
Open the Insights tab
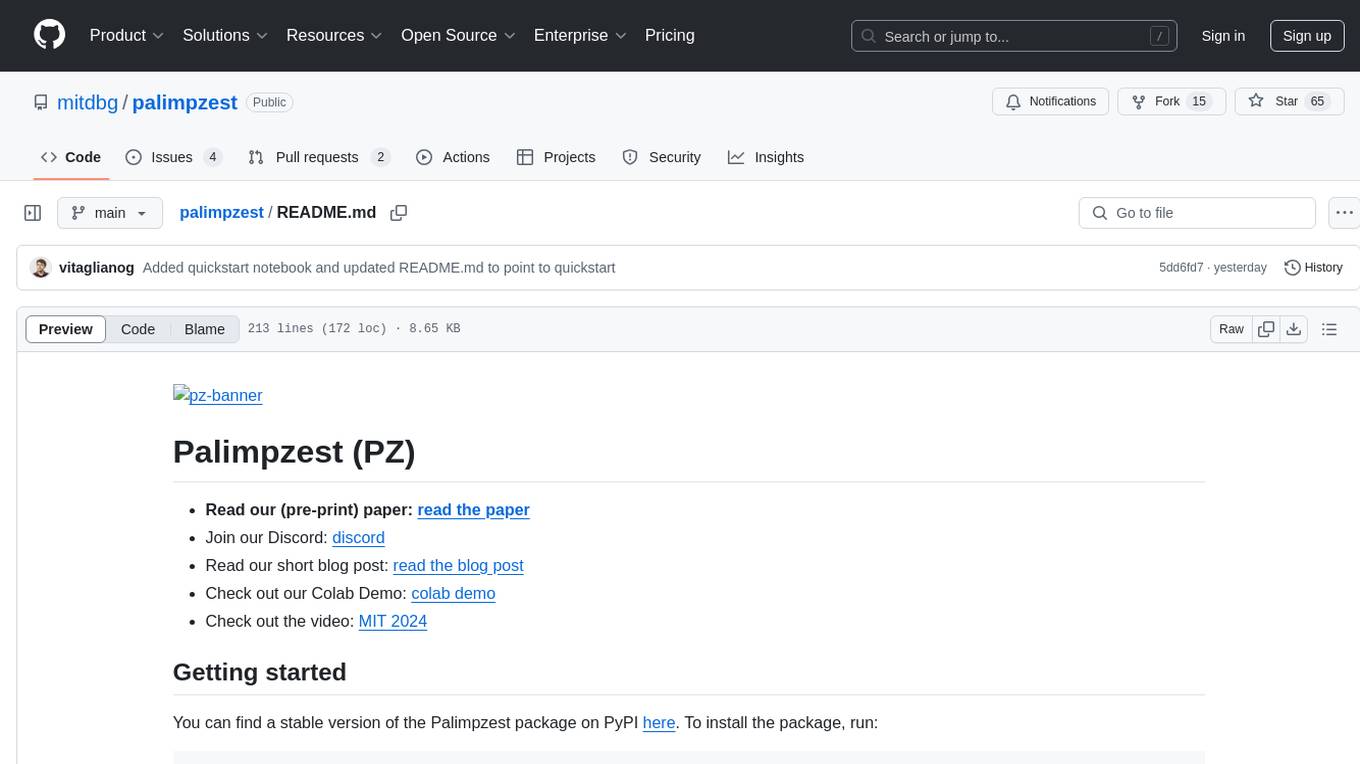(766, 157)
